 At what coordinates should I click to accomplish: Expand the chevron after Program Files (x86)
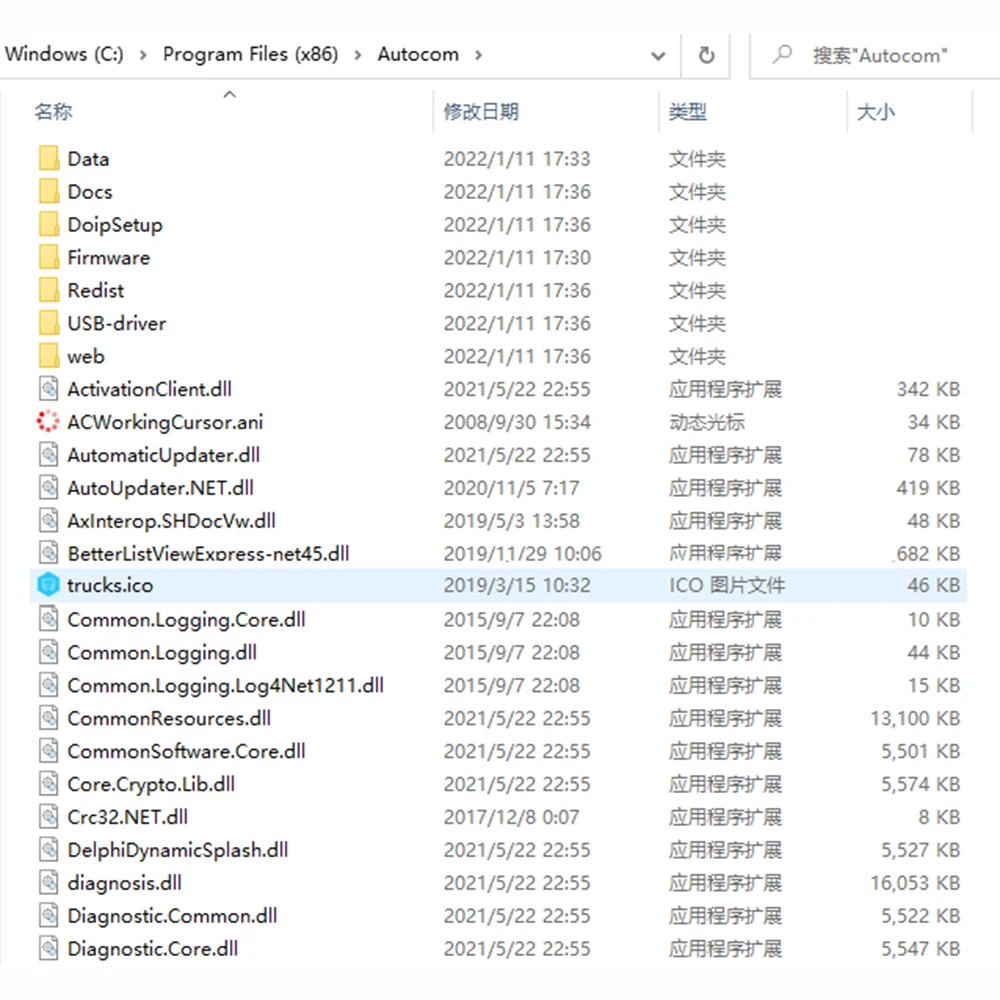pyautogui.click(x=358, y=56)
